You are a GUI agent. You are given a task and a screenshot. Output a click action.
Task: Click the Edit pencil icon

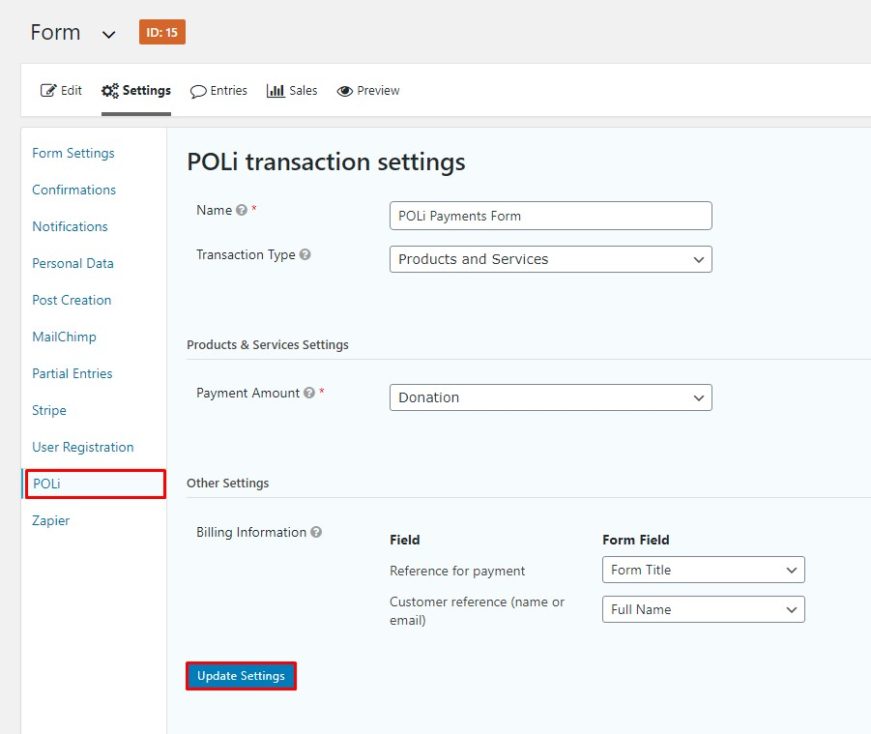point(46,90)
